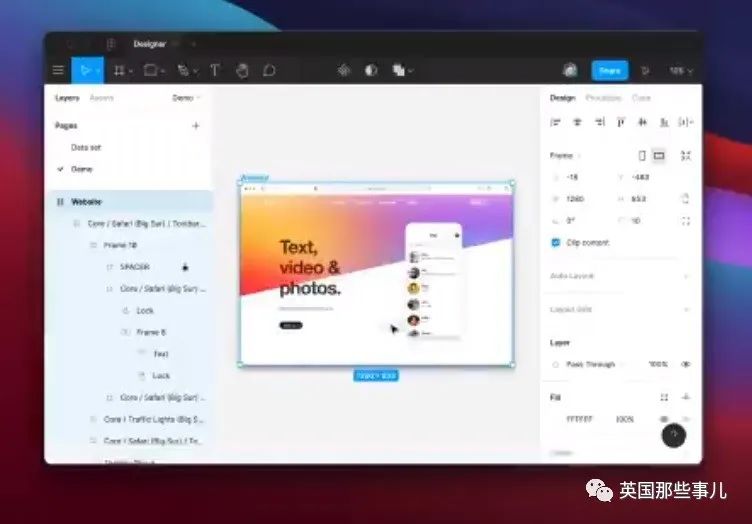
Task: Select the Text tool
Action: point(215,70)
